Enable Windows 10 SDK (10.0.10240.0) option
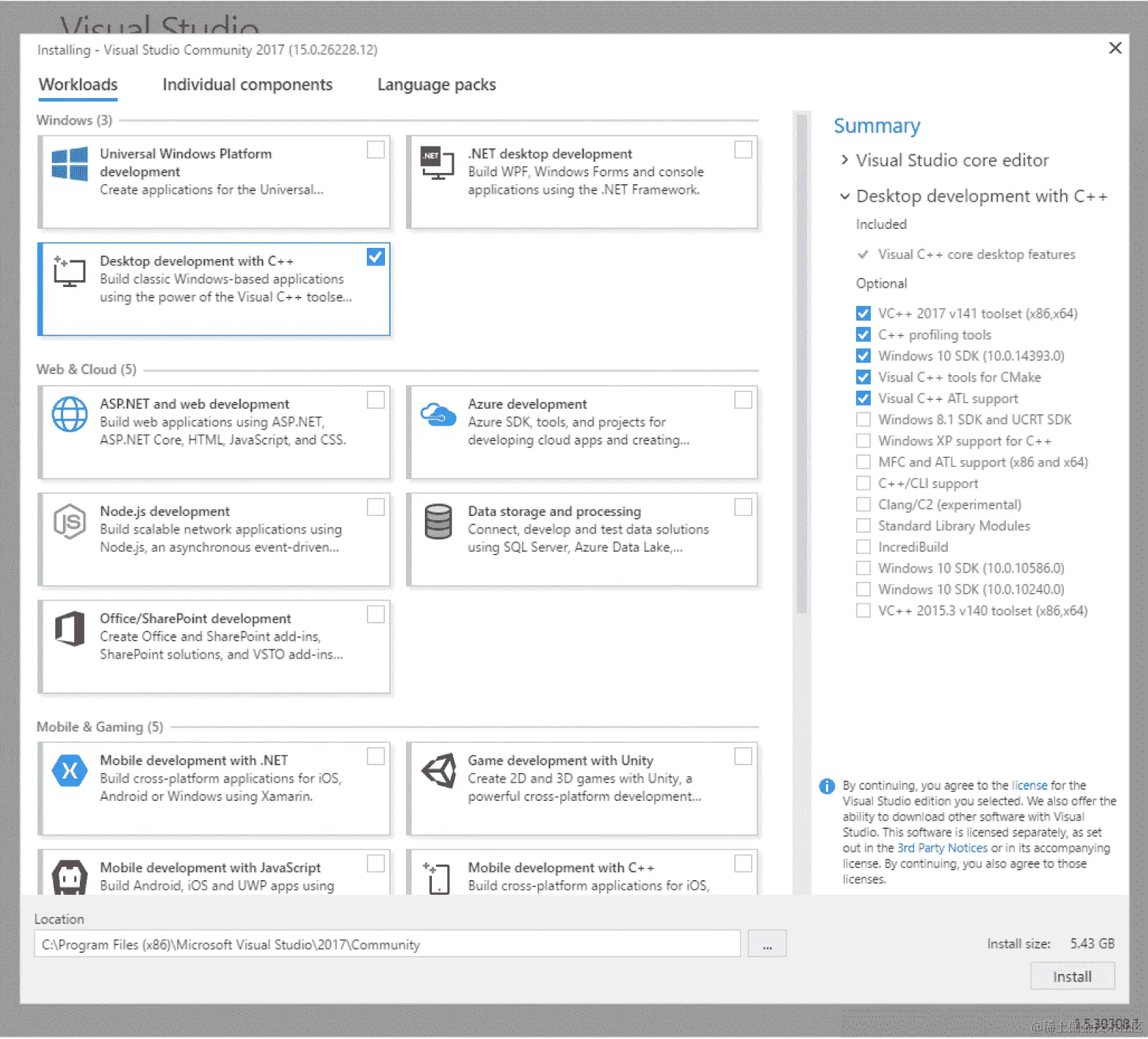 click(864, 590)
